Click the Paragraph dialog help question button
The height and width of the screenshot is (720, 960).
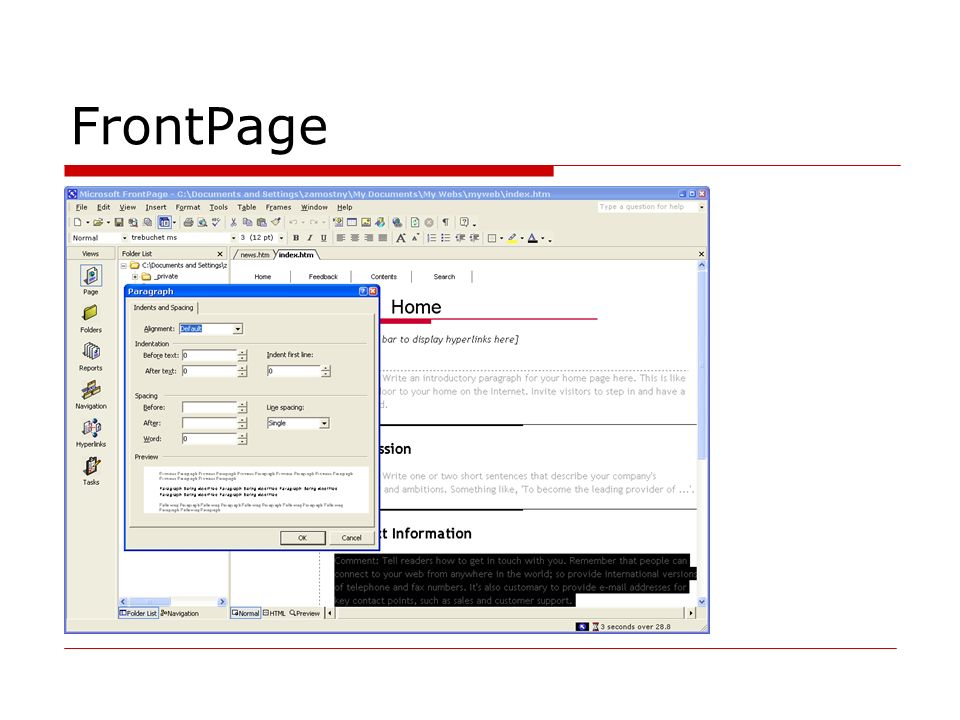point(363,291)
